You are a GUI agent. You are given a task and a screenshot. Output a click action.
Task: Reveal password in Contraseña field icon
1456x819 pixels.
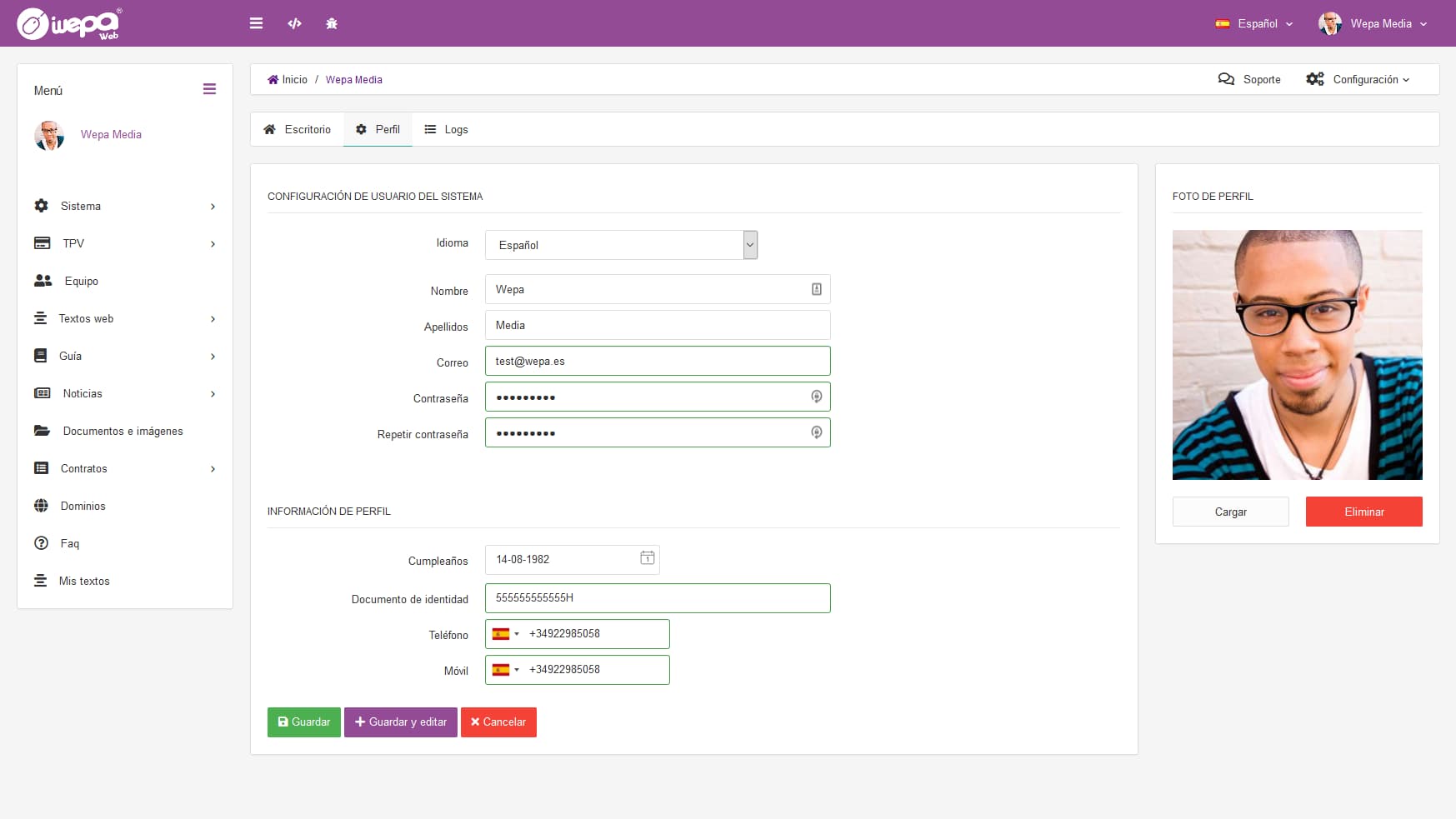(x=816, y=397)
